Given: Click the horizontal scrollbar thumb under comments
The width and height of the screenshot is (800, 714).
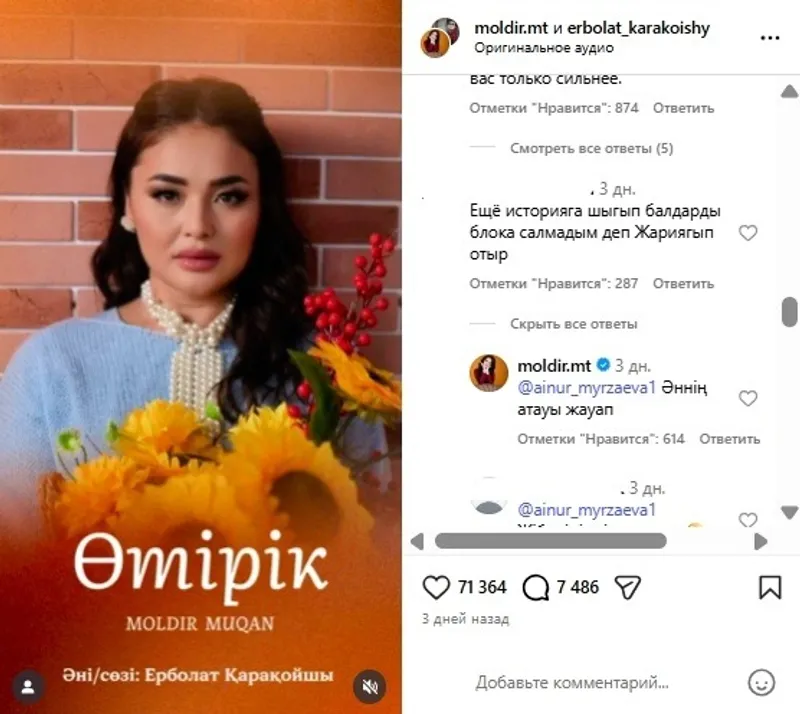Looking at the screenshot, I should (551, 541).
